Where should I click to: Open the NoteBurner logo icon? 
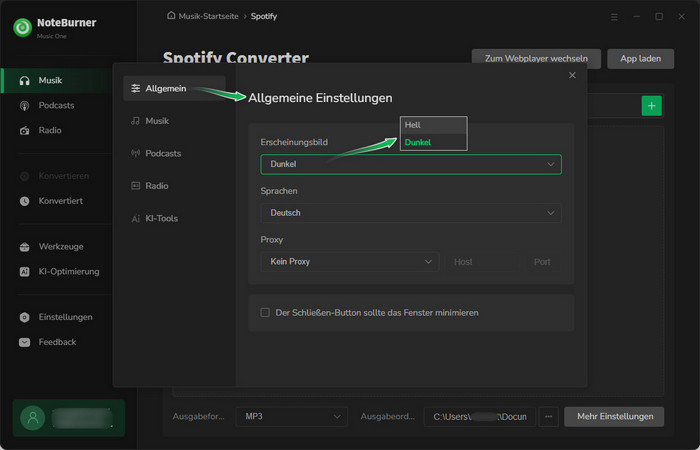(x=22, y=28)
